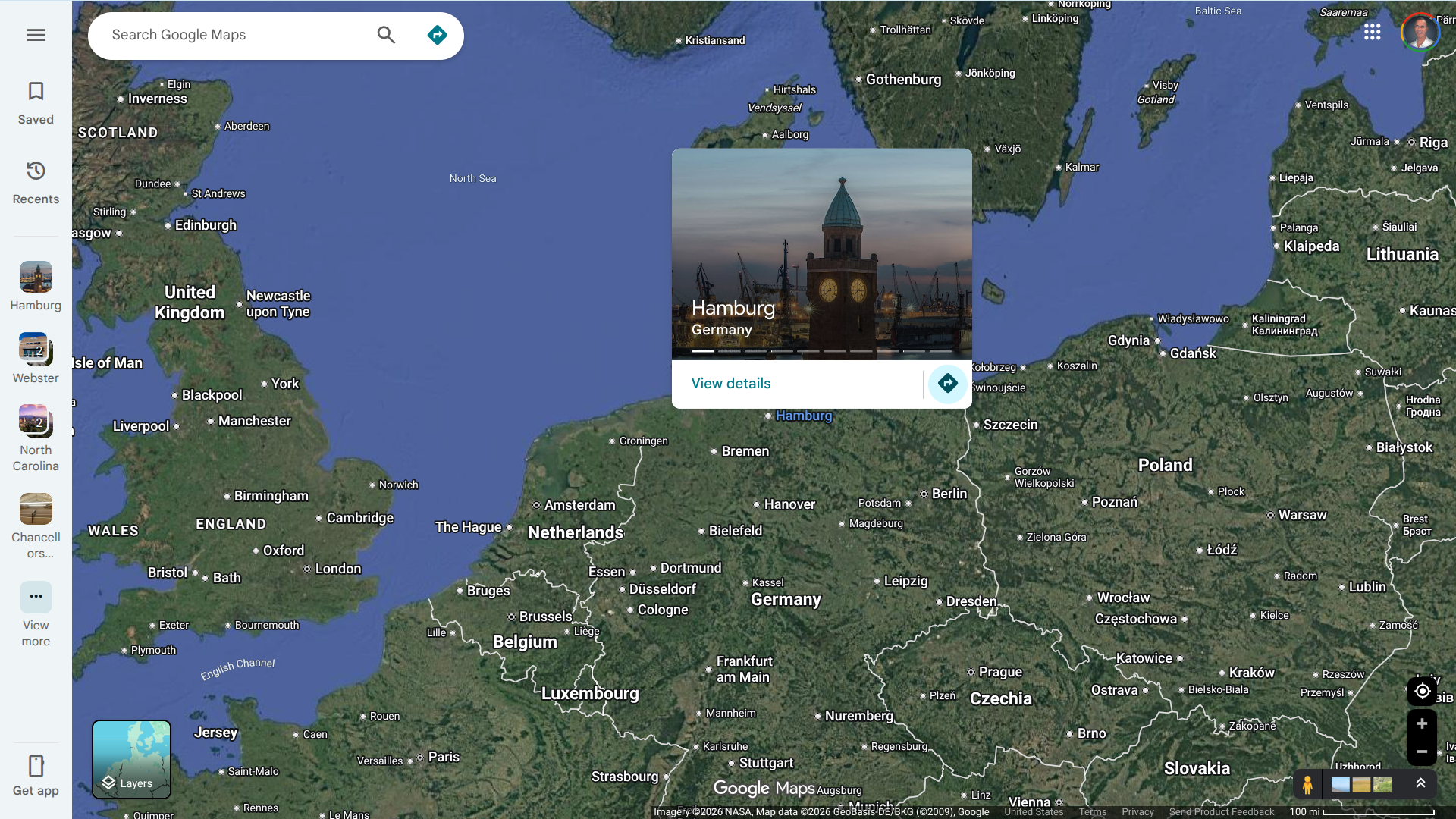Open the Saved places panel
The height and width of the screenshot is (819, 1456).
point(36,102)
